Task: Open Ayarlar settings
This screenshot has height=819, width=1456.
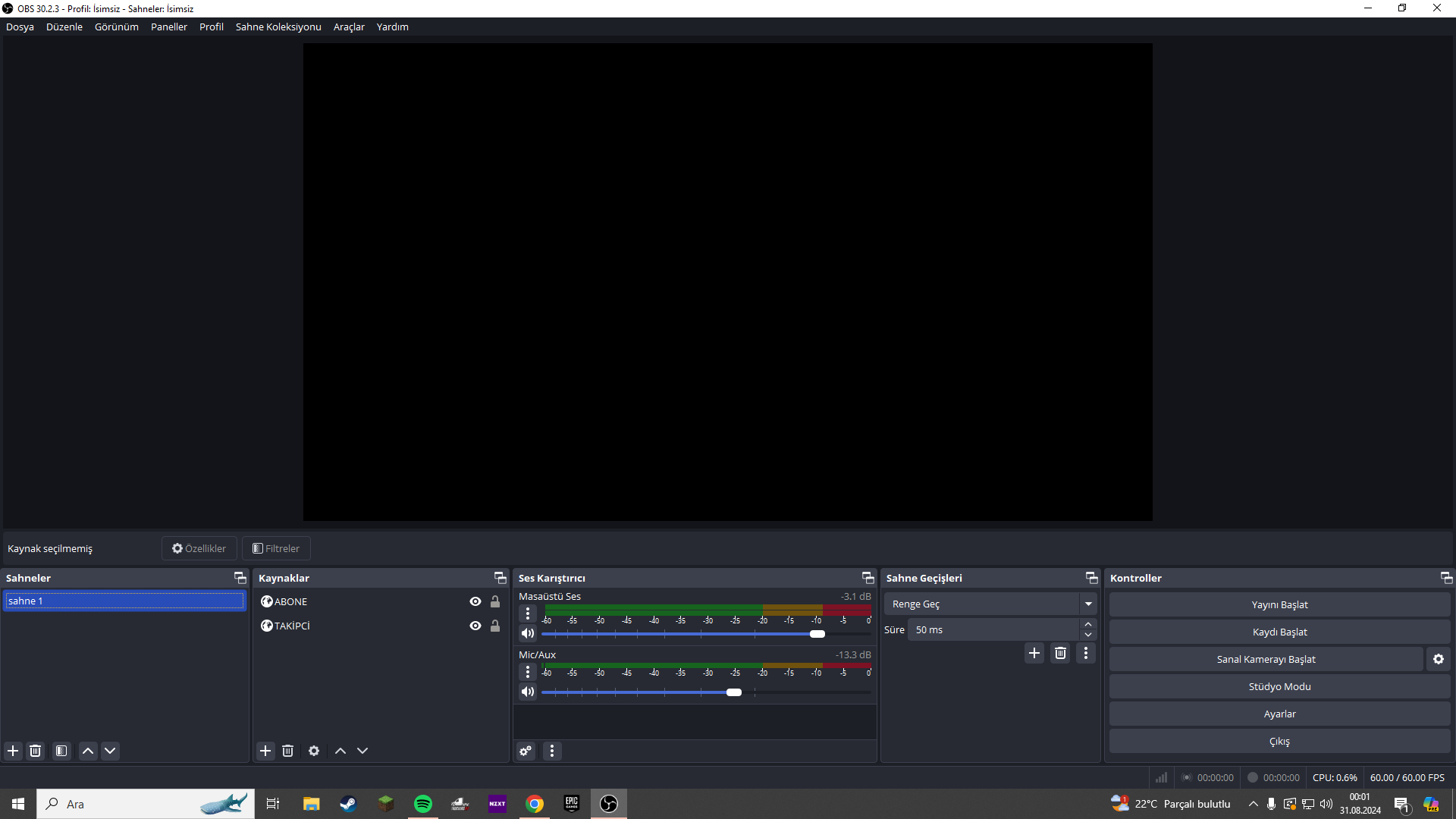Action: [x=1279, y=714]
